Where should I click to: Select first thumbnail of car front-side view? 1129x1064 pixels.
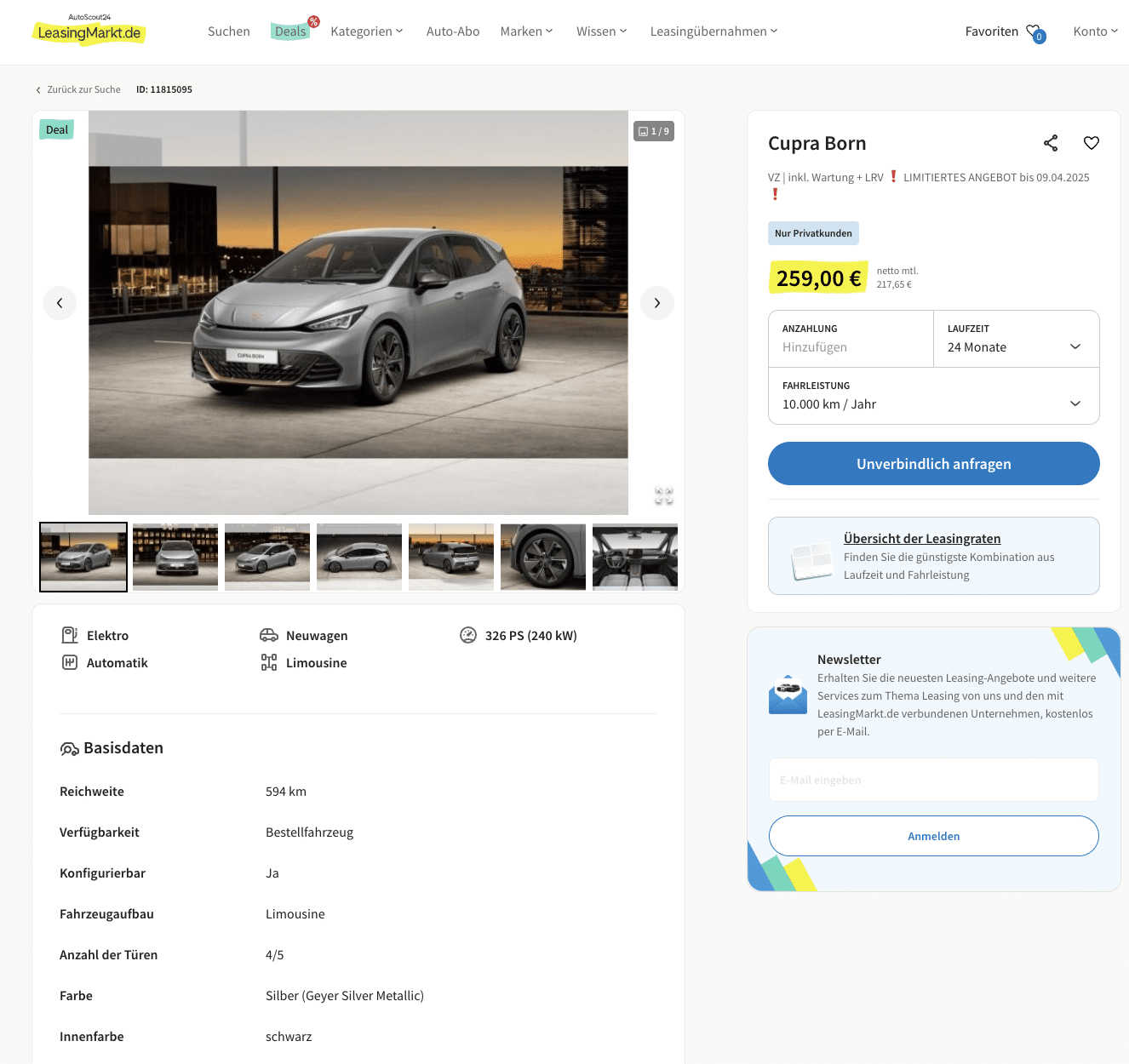click(x=83, y=557)
